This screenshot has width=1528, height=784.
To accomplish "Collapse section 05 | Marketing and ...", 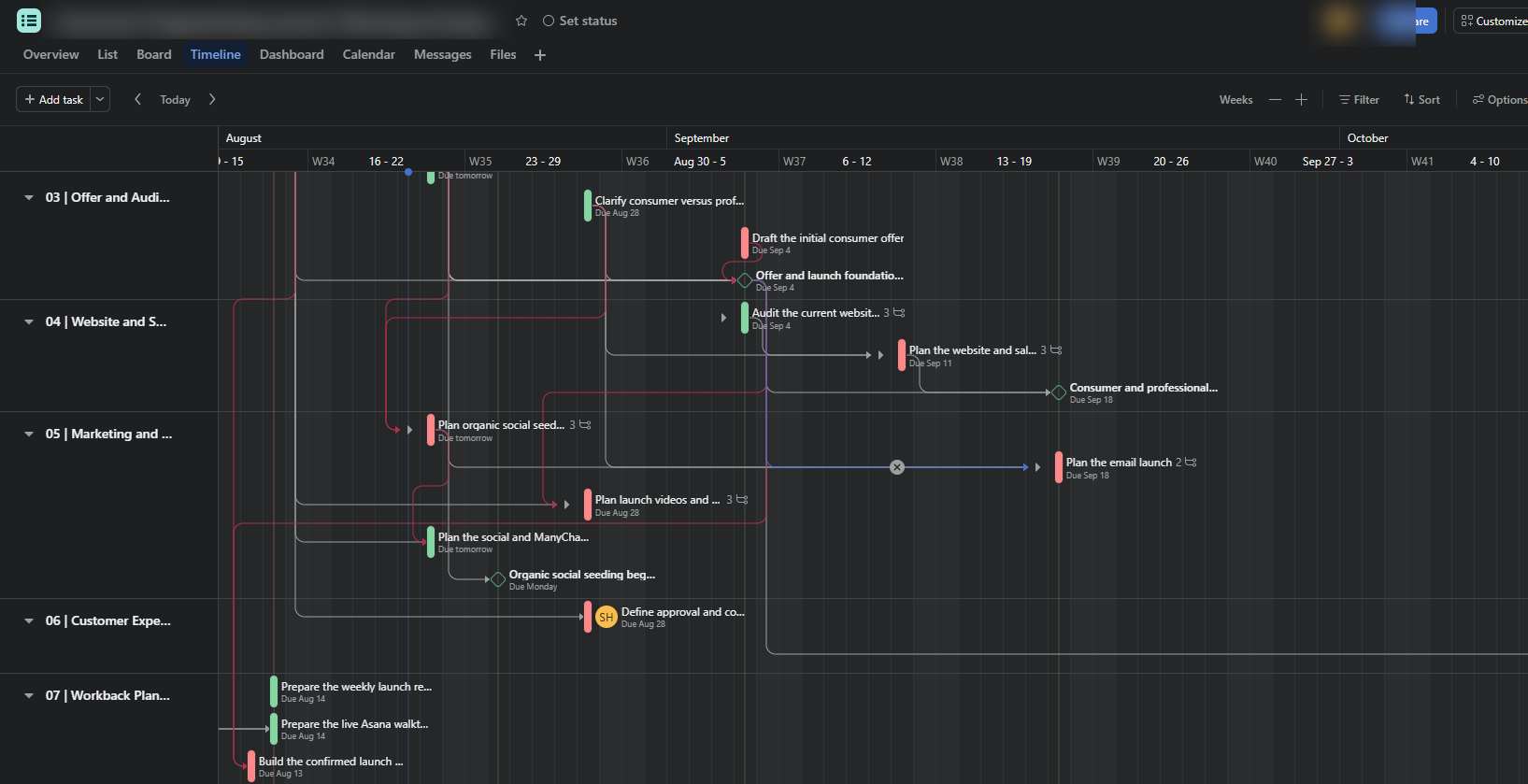I will (29, 434).
